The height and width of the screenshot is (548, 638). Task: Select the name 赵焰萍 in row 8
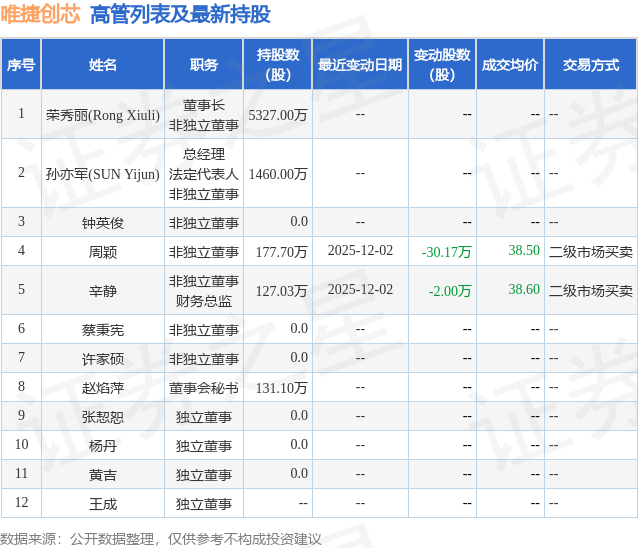pyautogui.click(x=103, y=388)
